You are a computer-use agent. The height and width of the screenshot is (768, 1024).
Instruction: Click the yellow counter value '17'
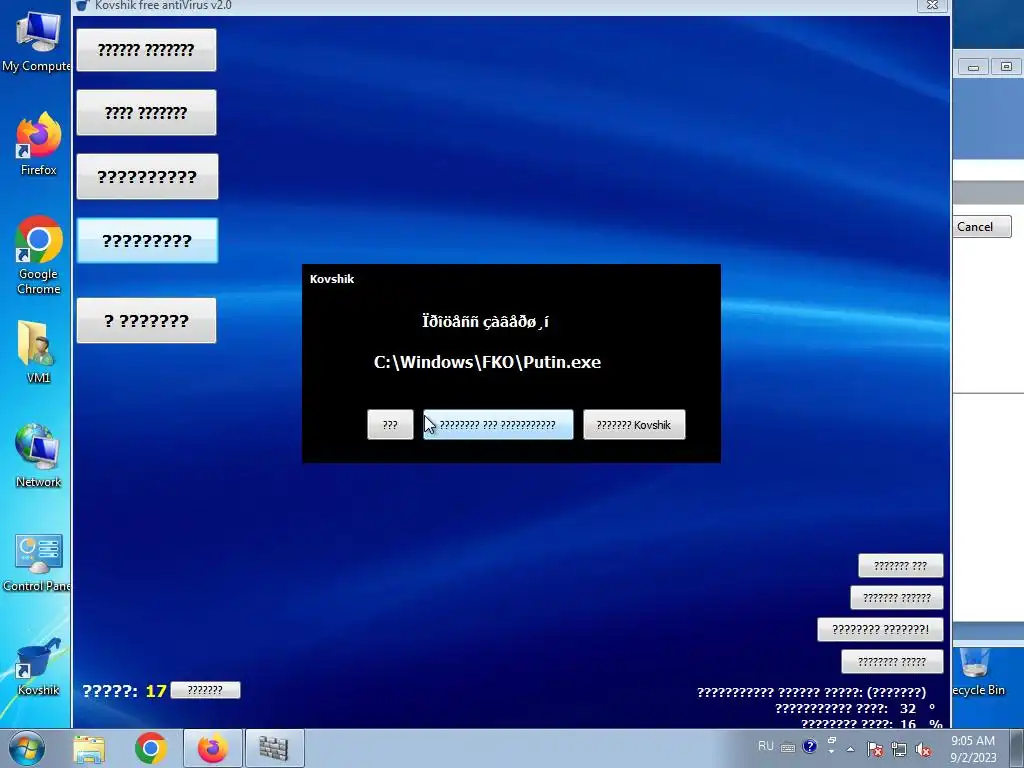[x=155, y=691]
